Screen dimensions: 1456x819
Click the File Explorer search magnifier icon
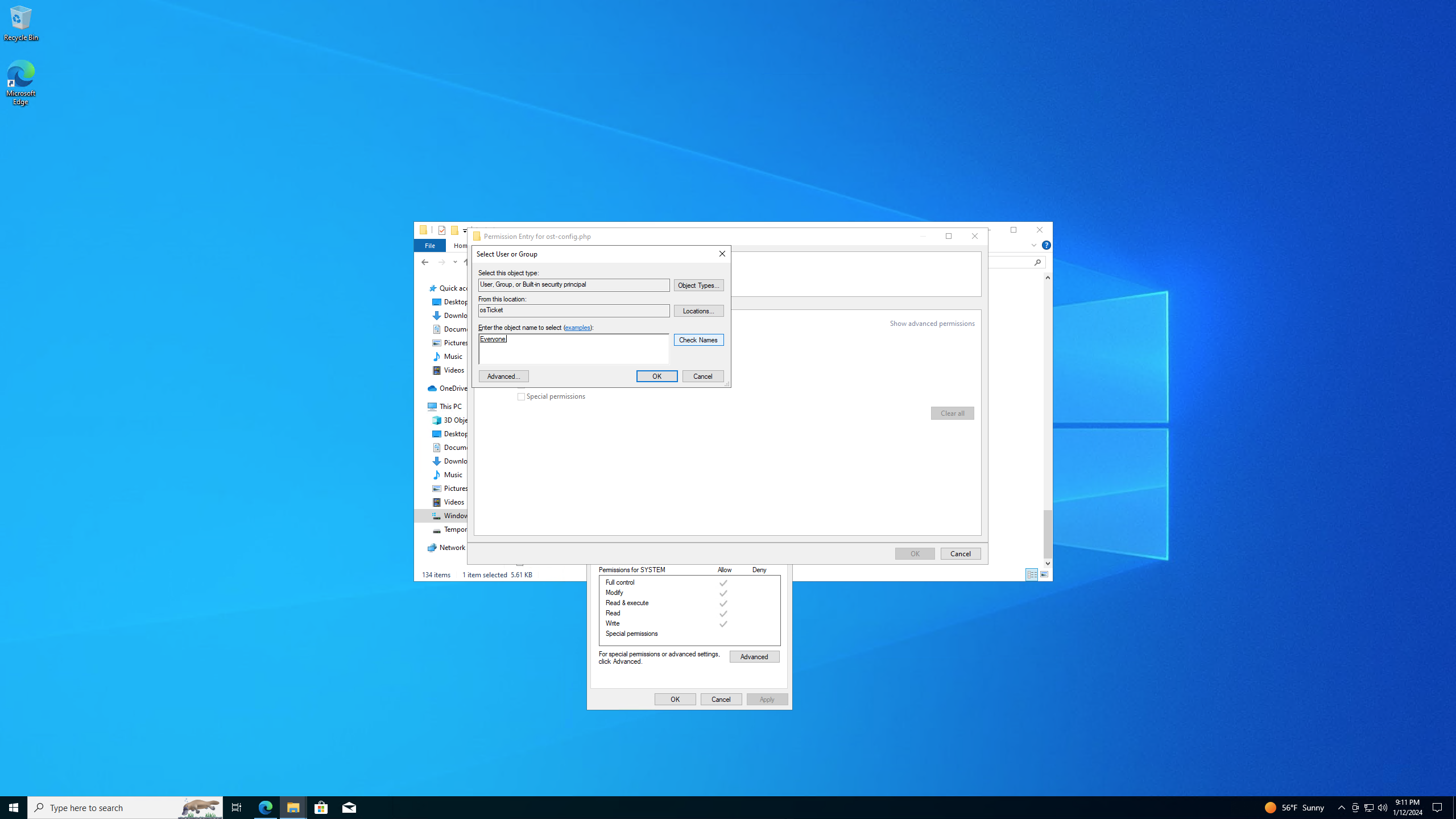(x=1037, y=262)
